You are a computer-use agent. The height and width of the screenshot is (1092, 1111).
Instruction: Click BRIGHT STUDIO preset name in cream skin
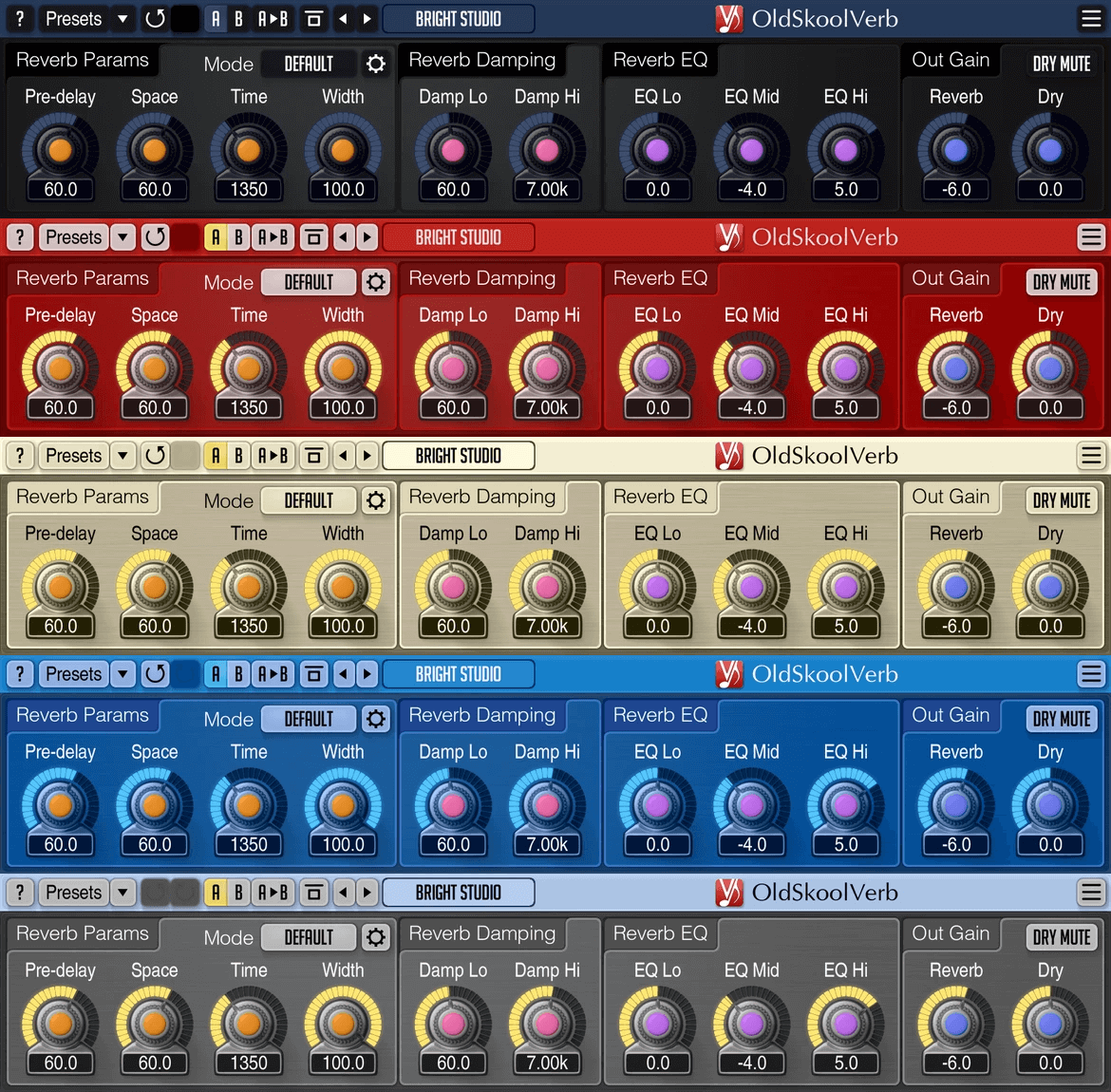pos(459,456)
